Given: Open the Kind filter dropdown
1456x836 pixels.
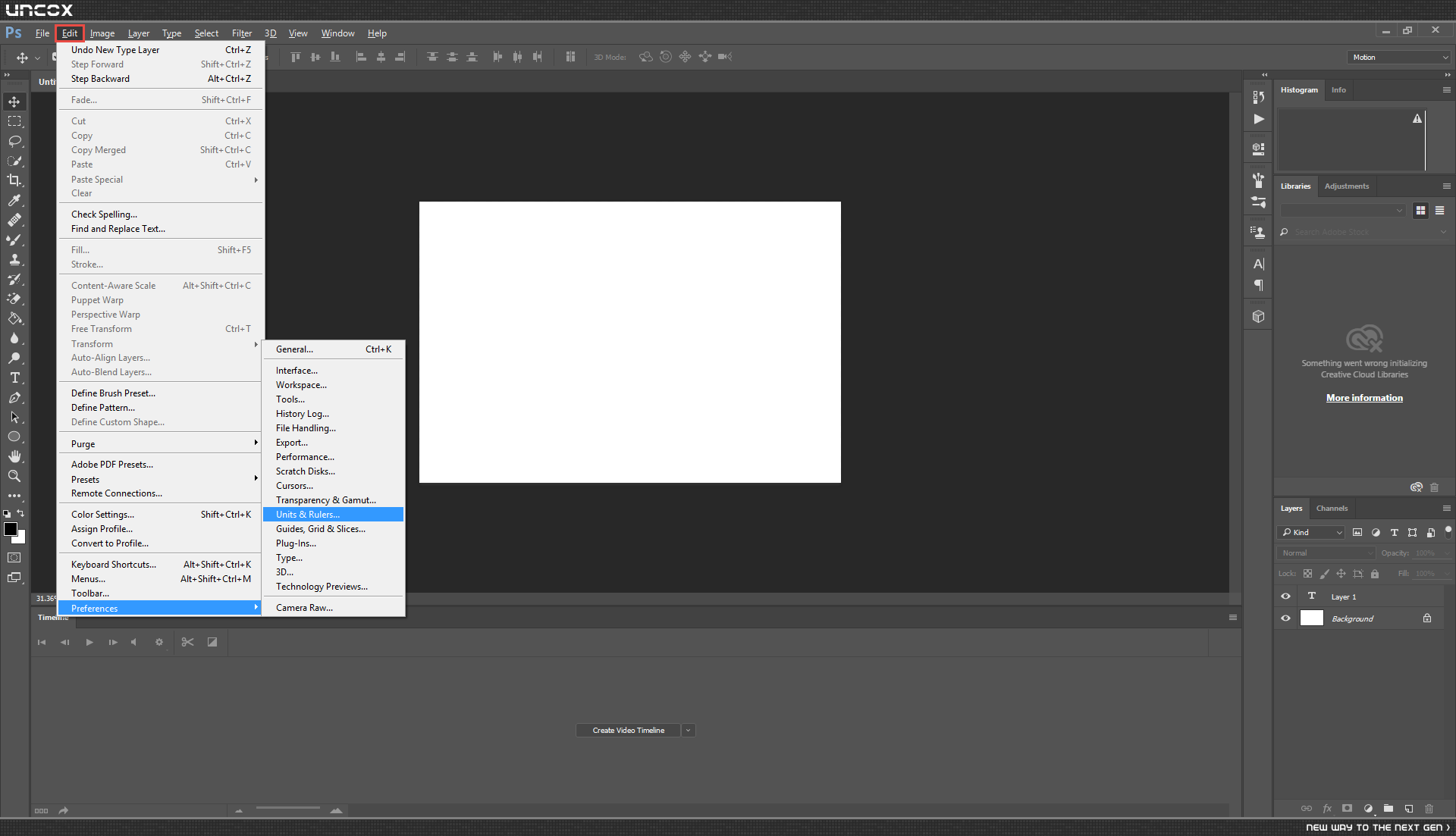Looking at the screenshot, I should [x=1312, y=532].
